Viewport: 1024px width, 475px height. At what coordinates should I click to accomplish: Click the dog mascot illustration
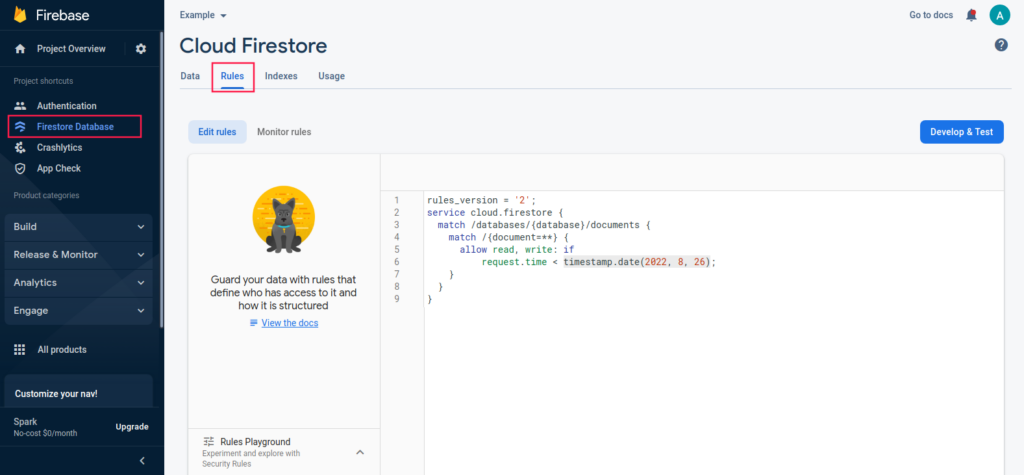283,220
